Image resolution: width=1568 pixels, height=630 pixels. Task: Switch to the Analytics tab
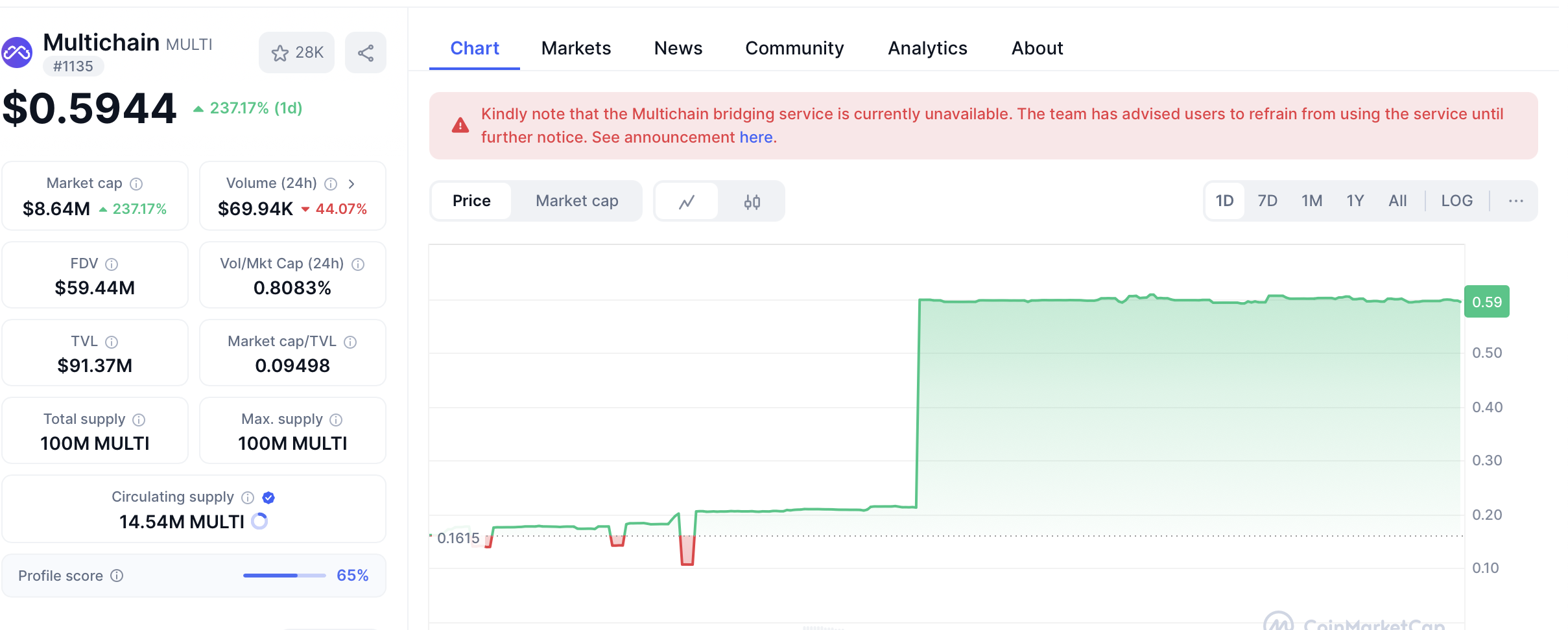pos(927,49)
